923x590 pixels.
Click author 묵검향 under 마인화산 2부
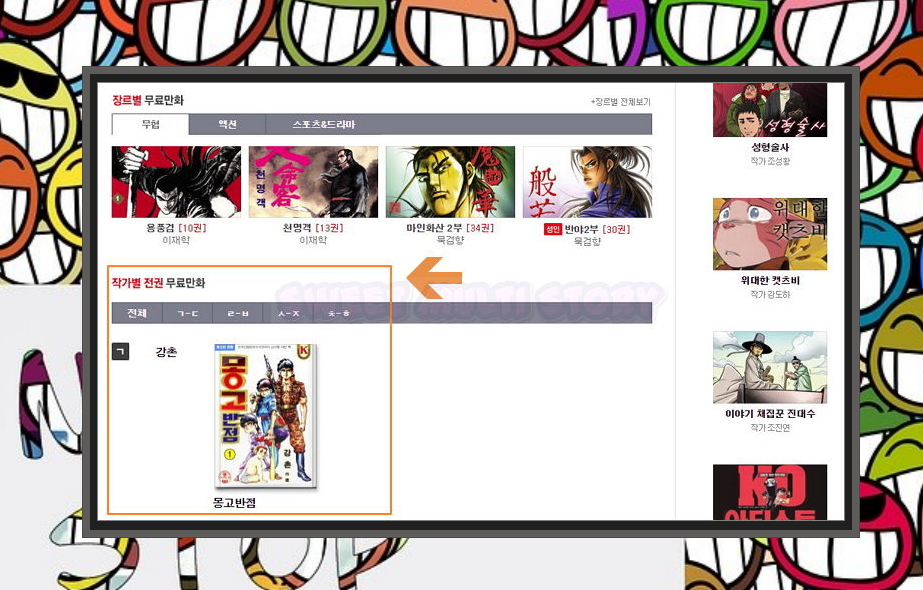click(450, 240)
